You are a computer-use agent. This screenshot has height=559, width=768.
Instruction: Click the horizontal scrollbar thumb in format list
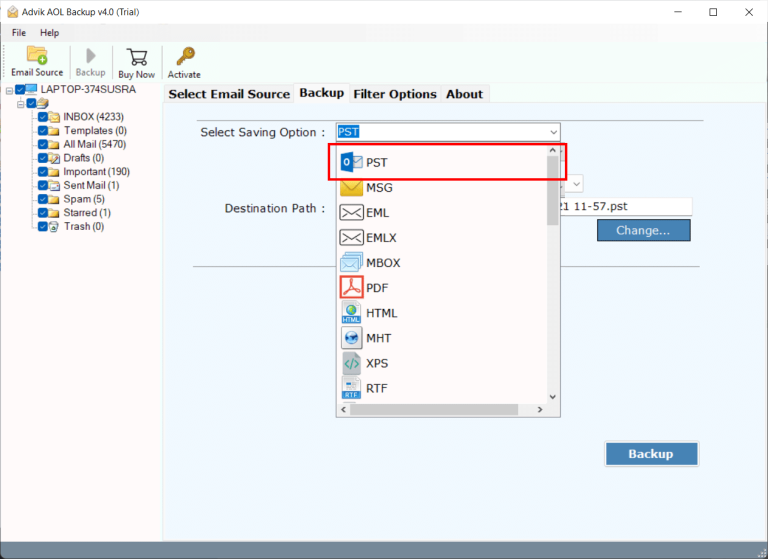pos(434,410)
